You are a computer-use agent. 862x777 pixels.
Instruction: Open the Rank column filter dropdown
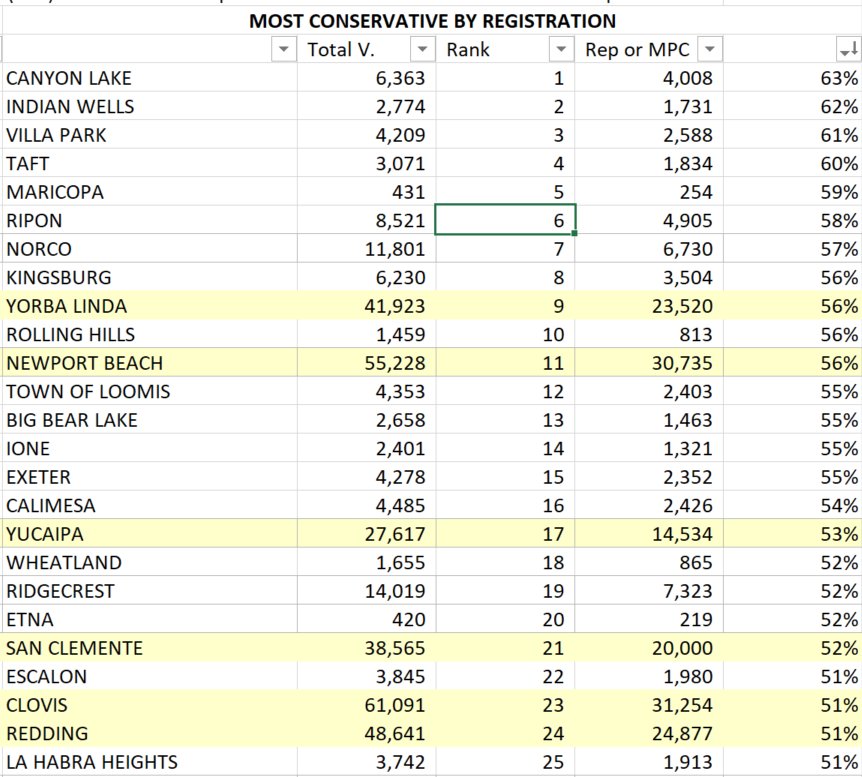(x=561, y=49)
